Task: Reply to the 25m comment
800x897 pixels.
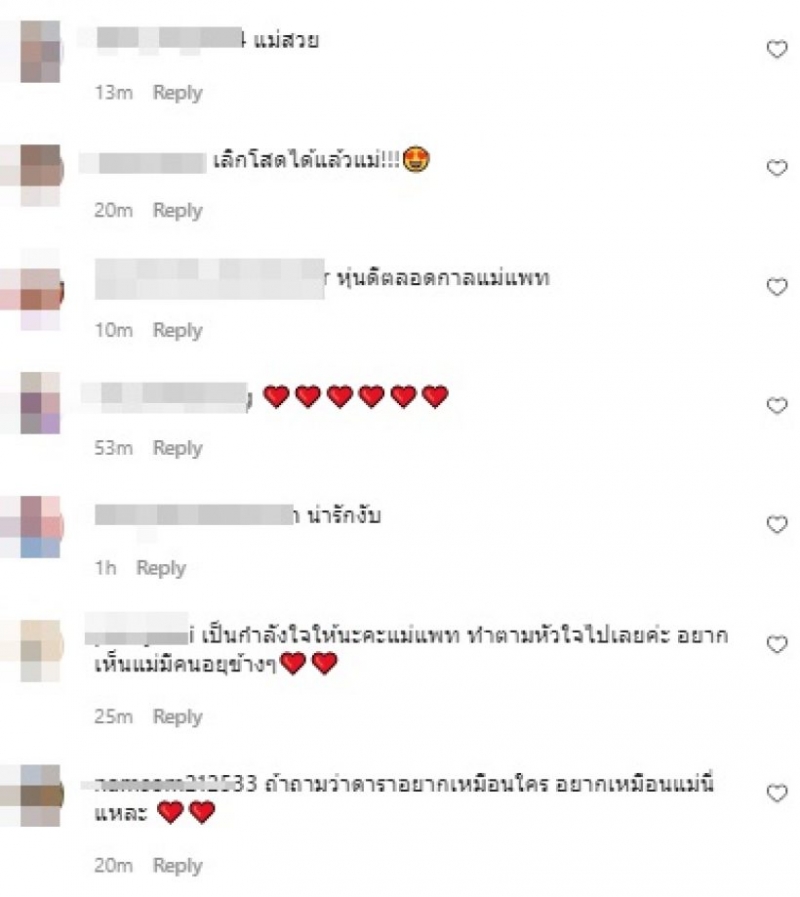Action: pos(177,717)
